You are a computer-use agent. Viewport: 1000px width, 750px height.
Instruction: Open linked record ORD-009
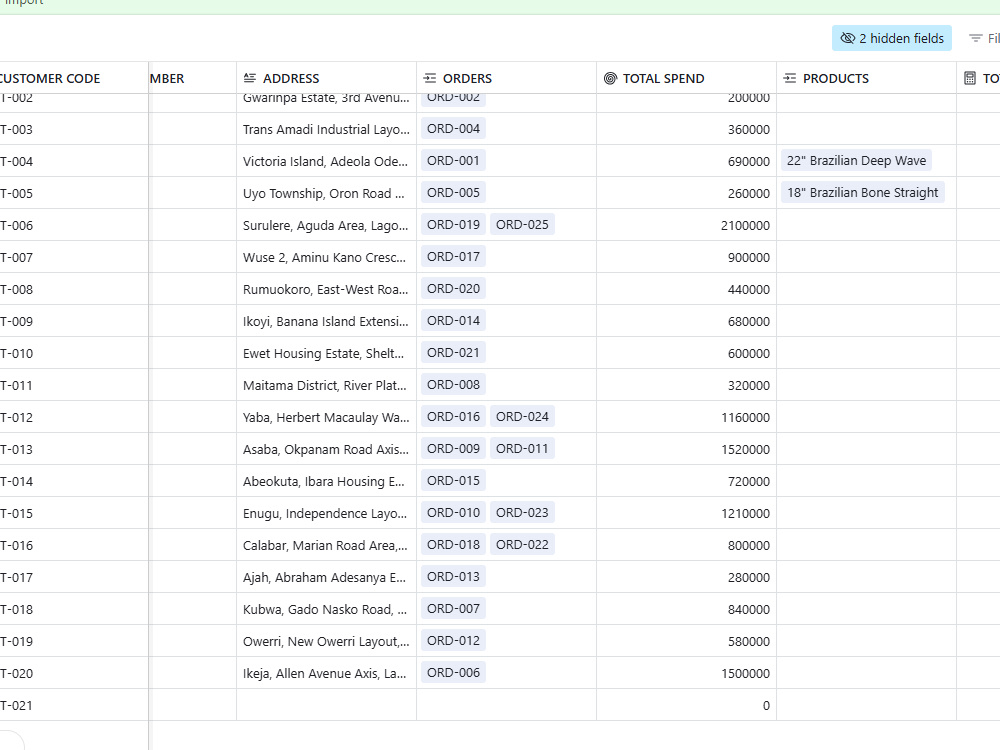tap(453, 448)
